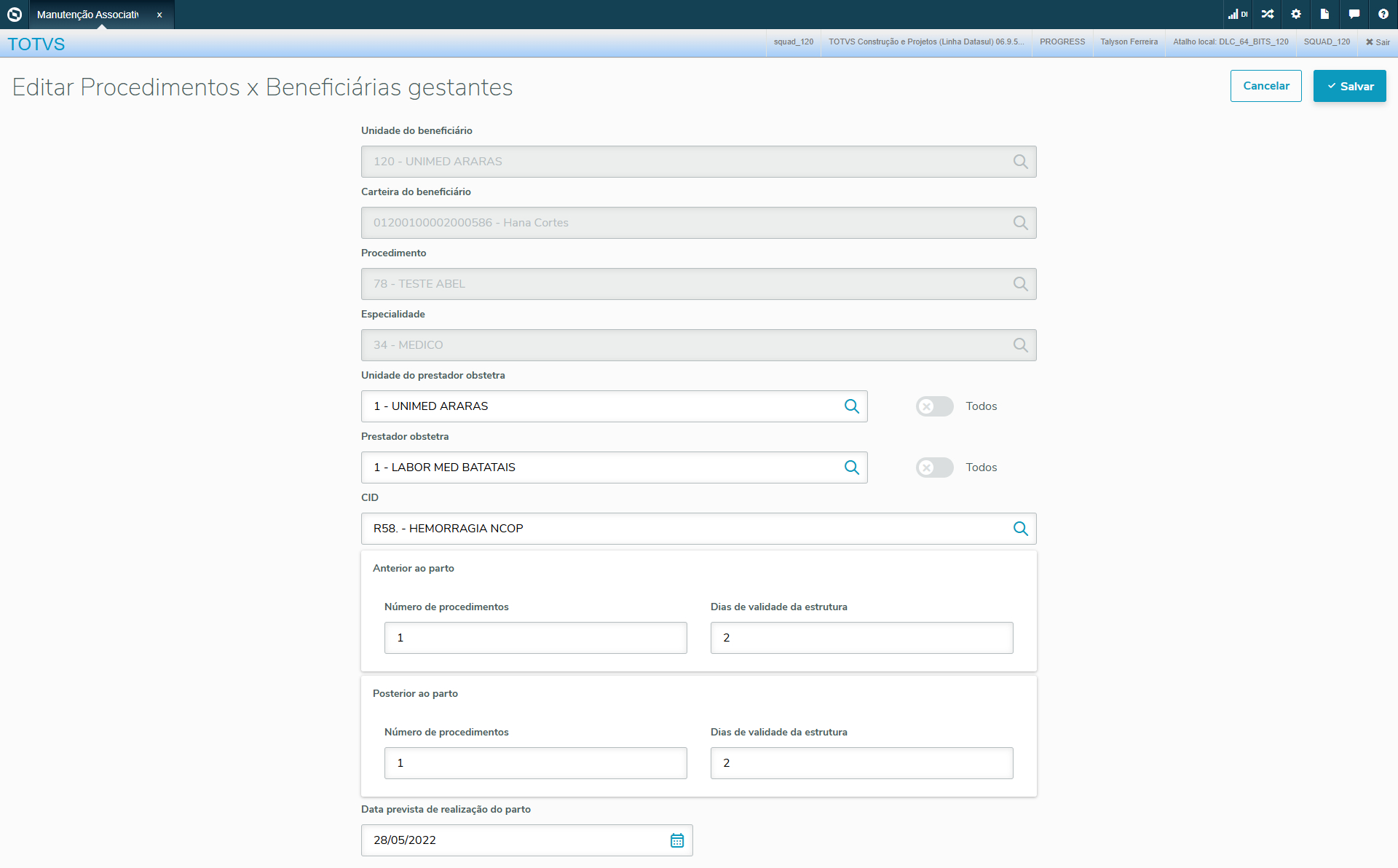Image resolution: width=1398 pixels, height=868 pixels.
Task: Click the Salvar button
Action: (x=1349, y=86)
